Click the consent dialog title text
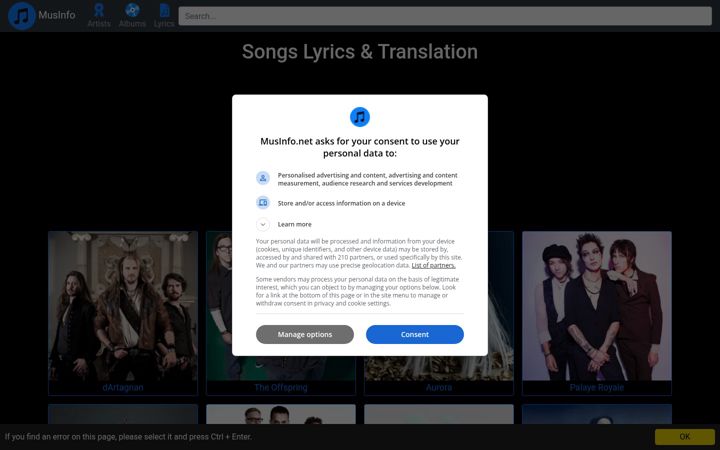The width and height of the screenshot is (720, 450). (x=360, y=147)
